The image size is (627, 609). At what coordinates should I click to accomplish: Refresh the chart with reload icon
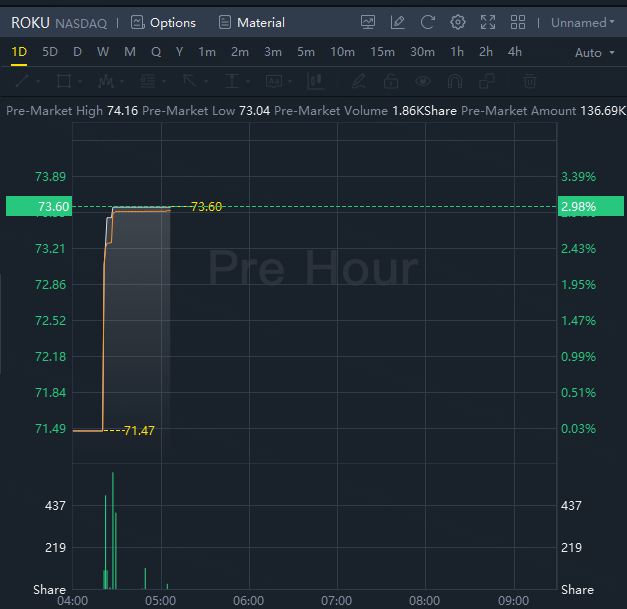427,22
